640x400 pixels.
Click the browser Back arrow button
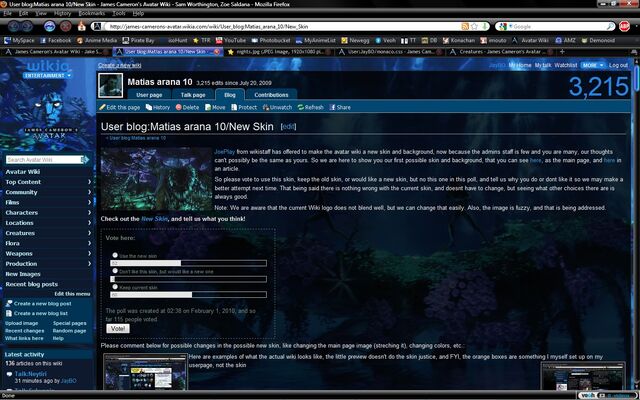click(13, 27)
